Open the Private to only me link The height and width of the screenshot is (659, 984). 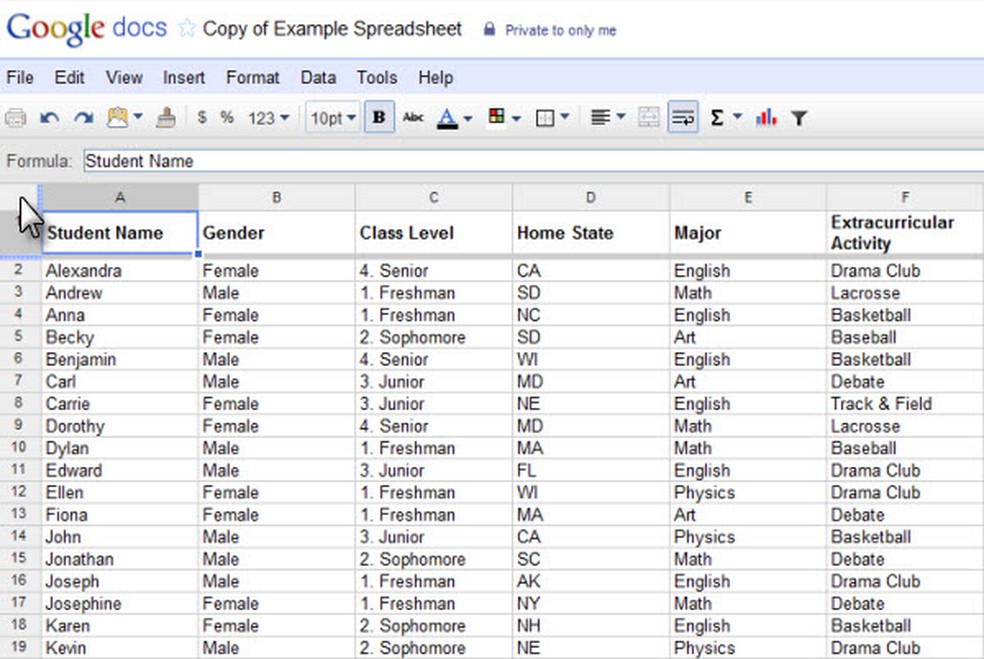point(560,30)
